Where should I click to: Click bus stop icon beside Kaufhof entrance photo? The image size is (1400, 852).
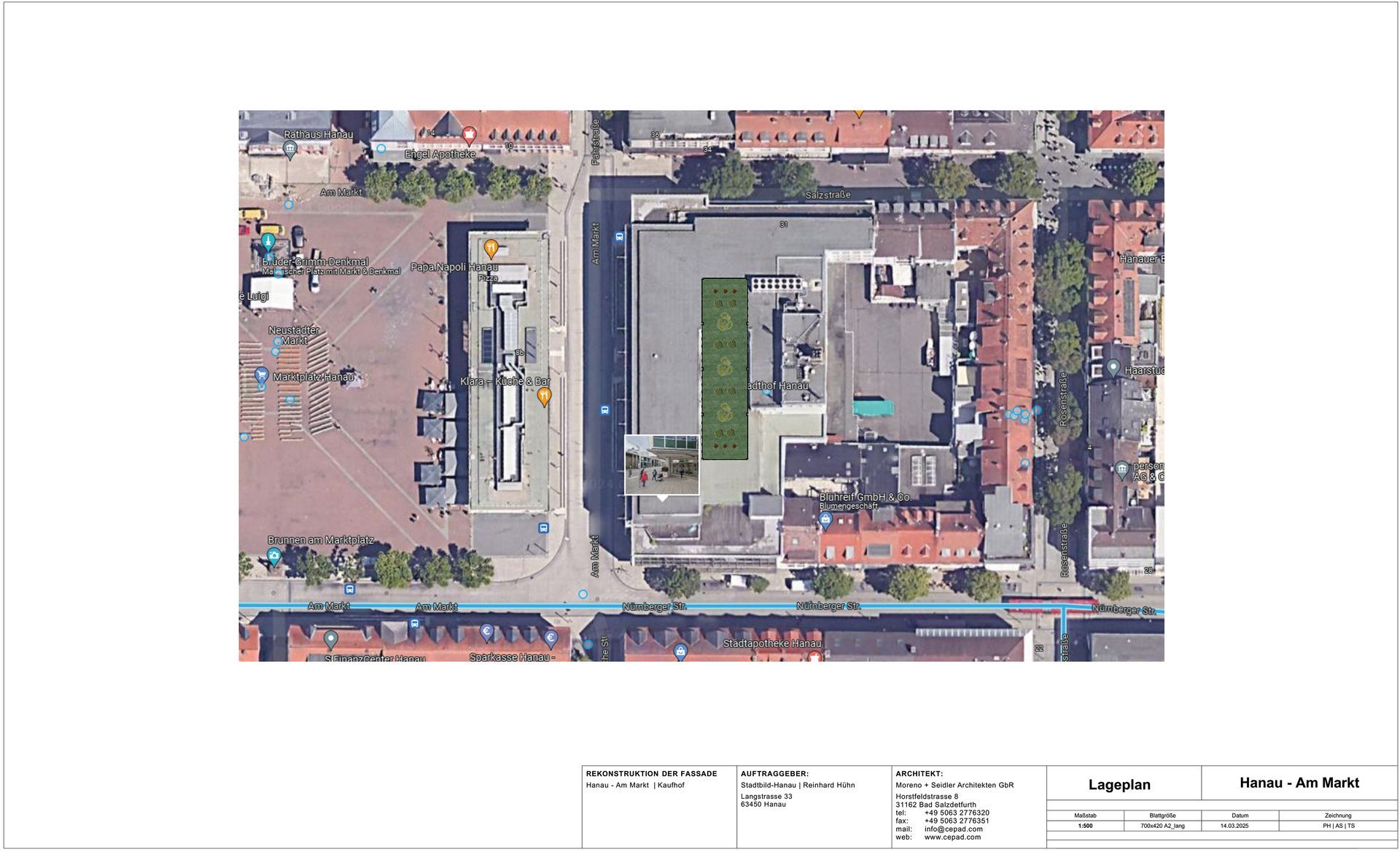pos(604,410)
